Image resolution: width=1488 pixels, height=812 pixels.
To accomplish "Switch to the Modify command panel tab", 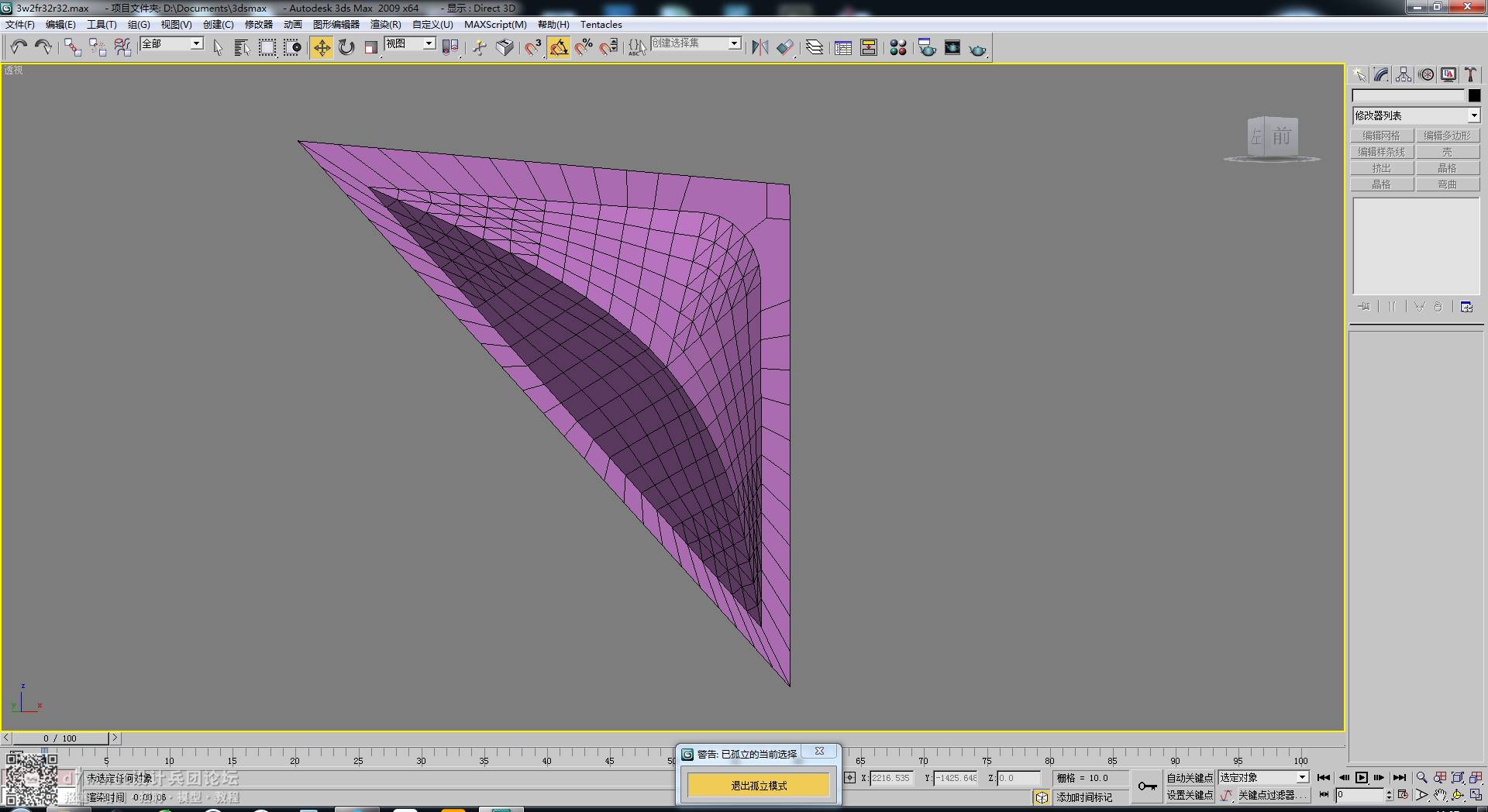I will (1381, 74).
